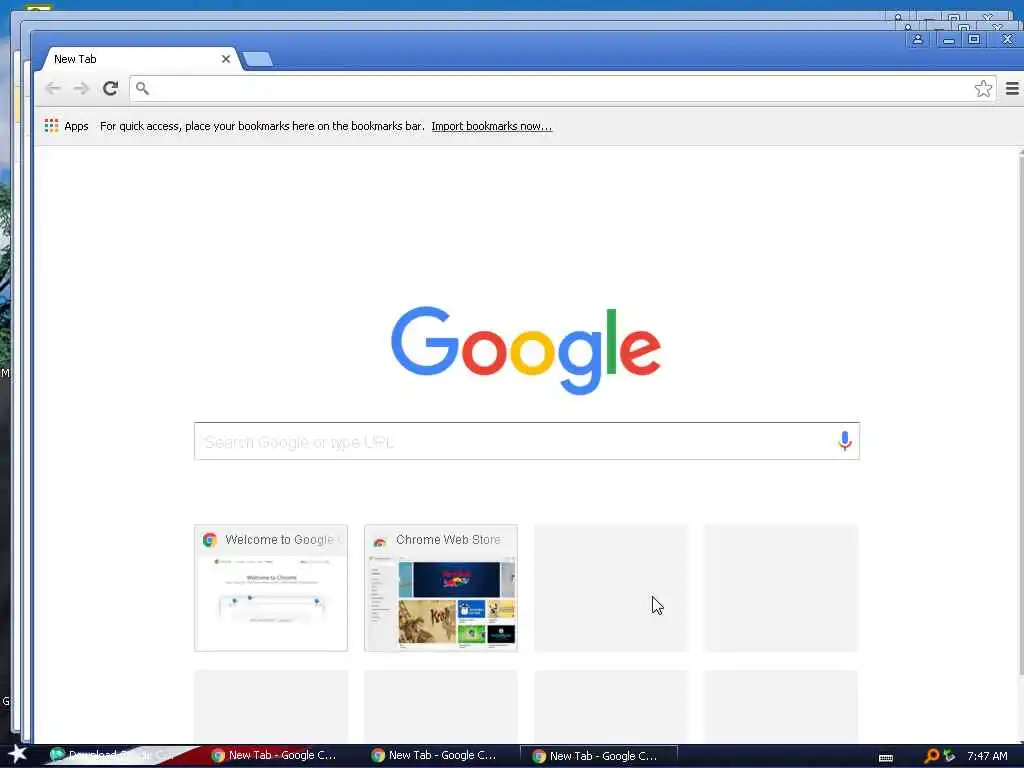Screen dimensions: 1024x768
Task: Click the orange magnifier tray icon
Action: [931, 756]
